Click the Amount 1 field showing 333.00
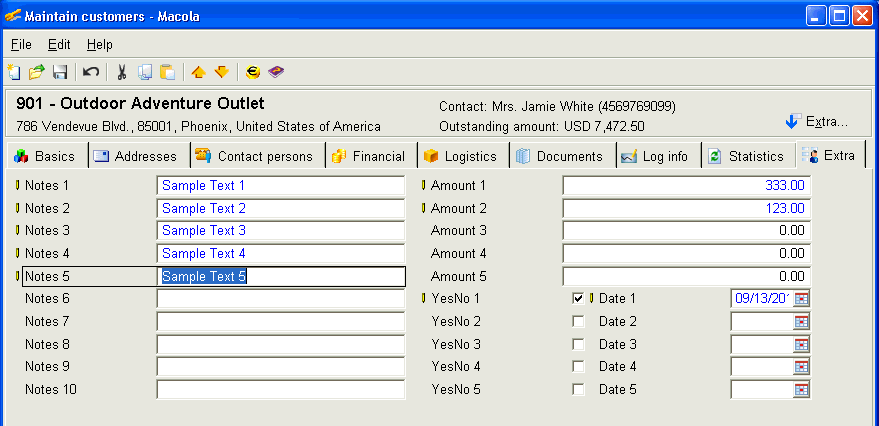The image size is (879, 426). [687, 186]
